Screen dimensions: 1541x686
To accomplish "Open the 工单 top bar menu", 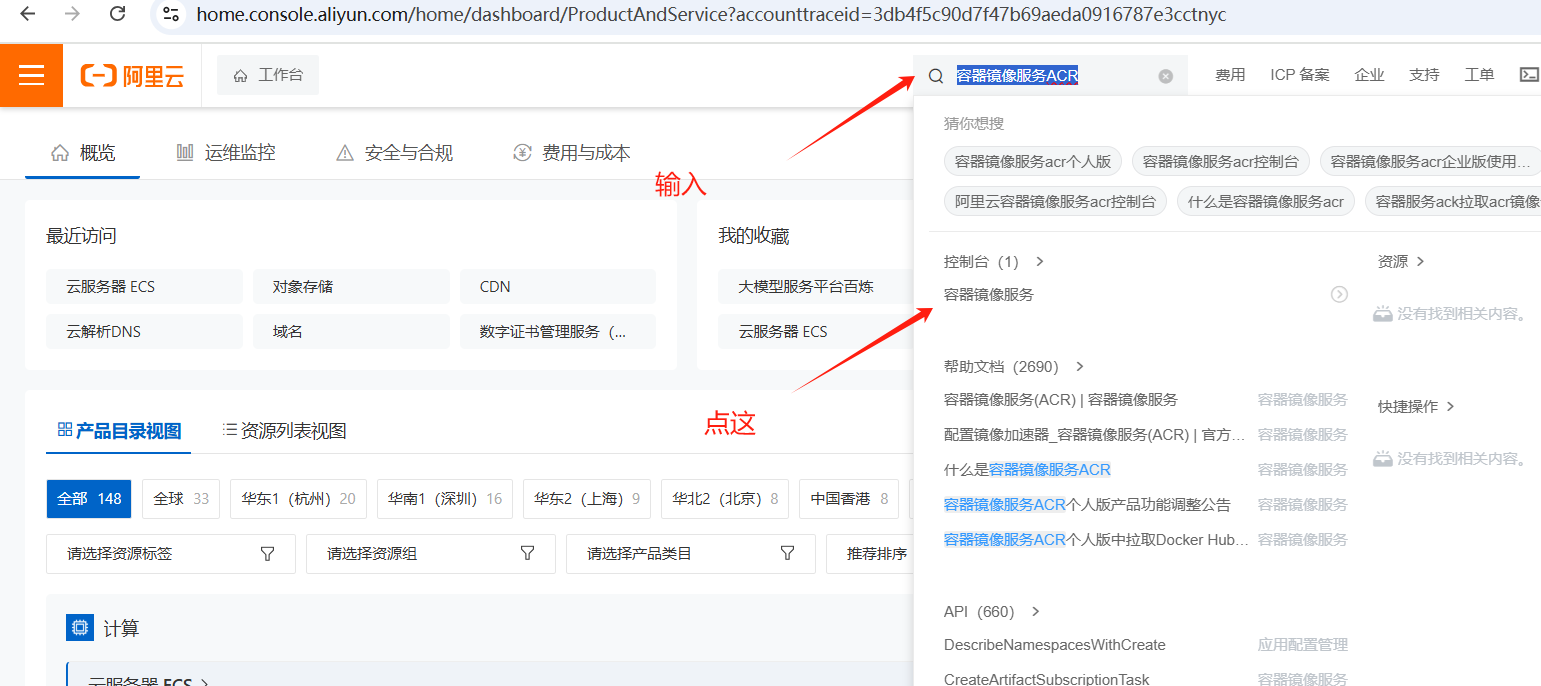I will (x=1479, y=75).
